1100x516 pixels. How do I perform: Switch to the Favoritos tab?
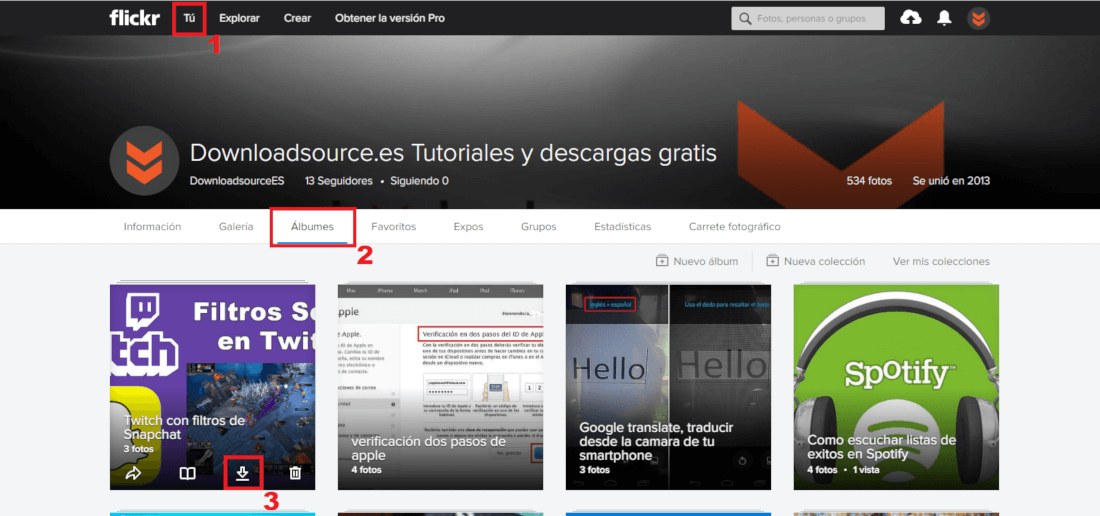point(394,226)
